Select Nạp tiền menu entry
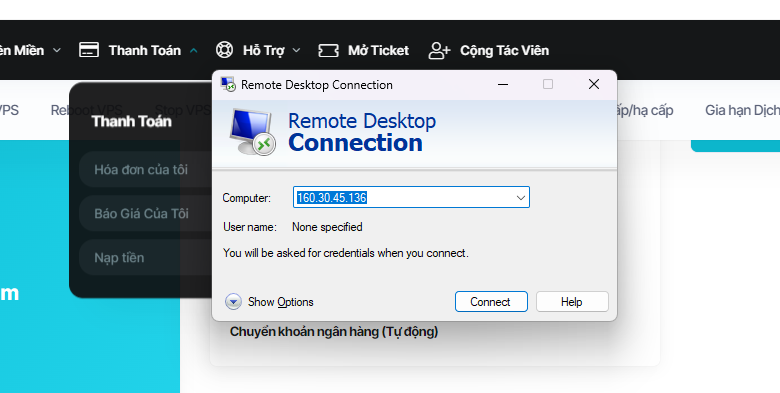This screenshot has height=393, width=780. pyautogui.click(x=146, y=258)
